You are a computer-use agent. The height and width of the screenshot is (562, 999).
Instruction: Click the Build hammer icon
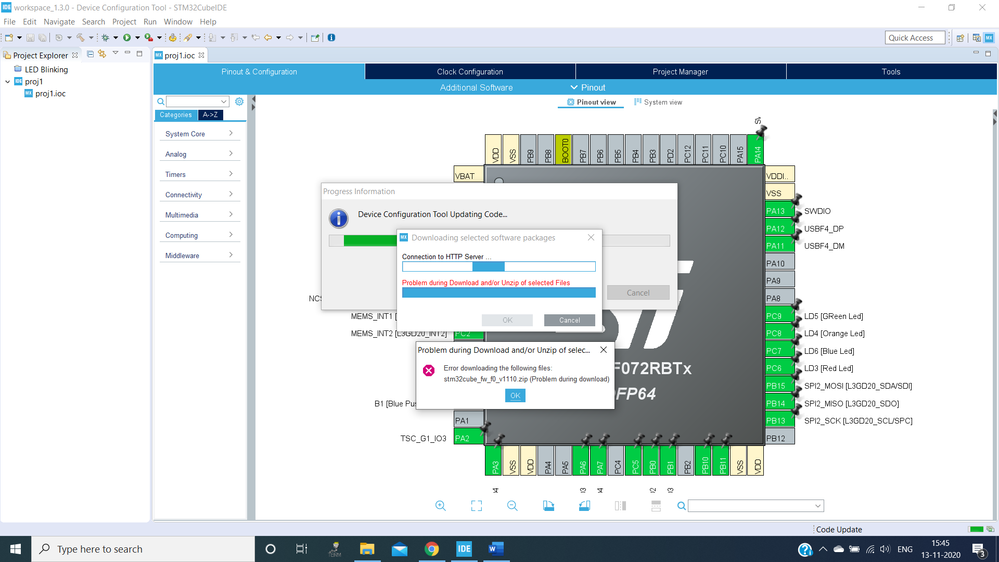pyautogui.click(x=80, y=38)
